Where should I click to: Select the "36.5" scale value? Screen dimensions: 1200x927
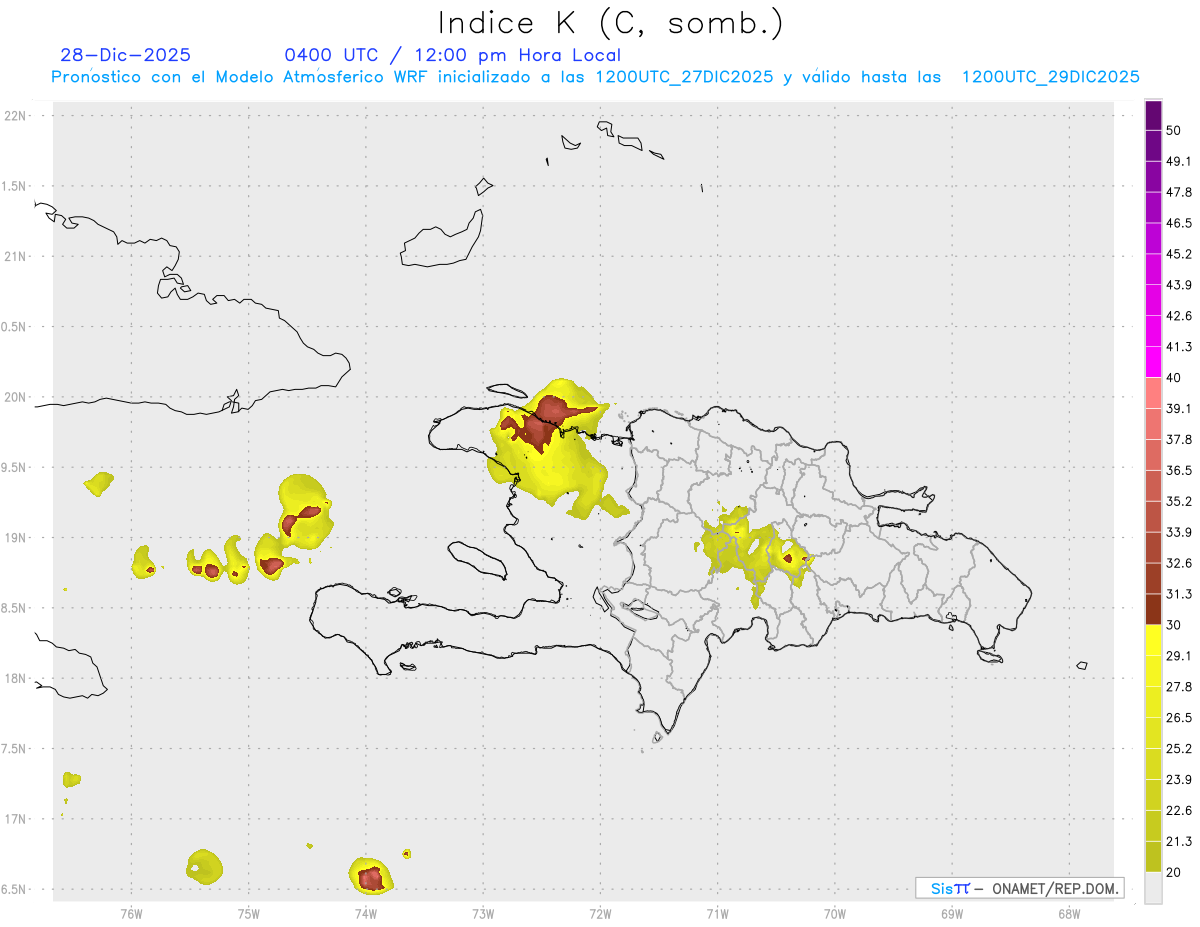coord(1179,470)
